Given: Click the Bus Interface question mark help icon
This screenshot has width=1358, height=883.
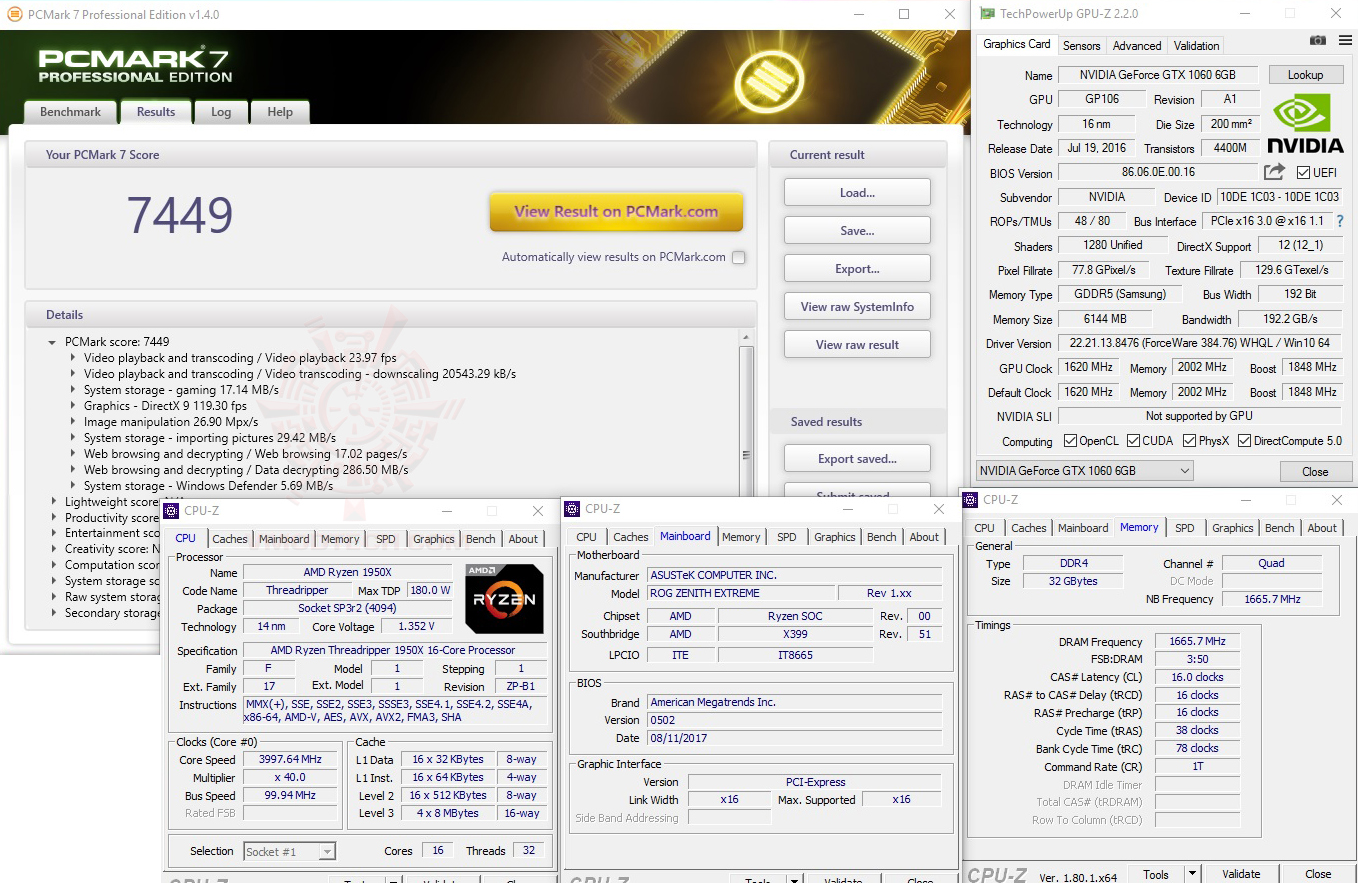Looking at the screenshot, I should [1340, 220].
